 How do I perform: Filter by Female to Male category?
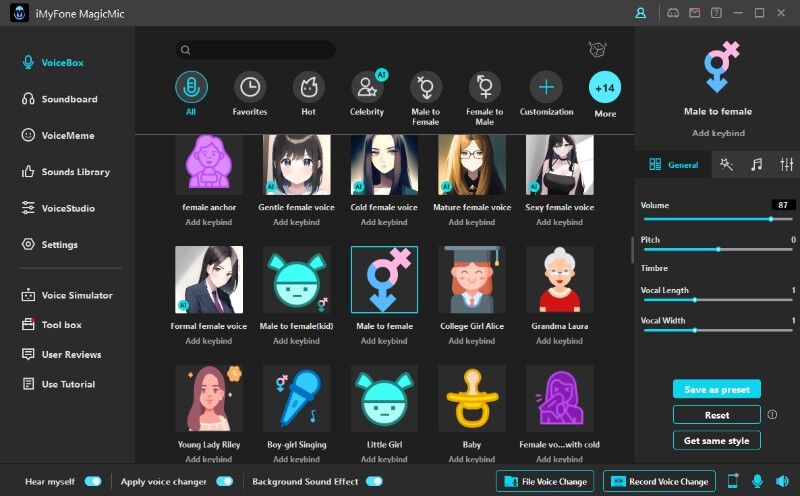485,87
